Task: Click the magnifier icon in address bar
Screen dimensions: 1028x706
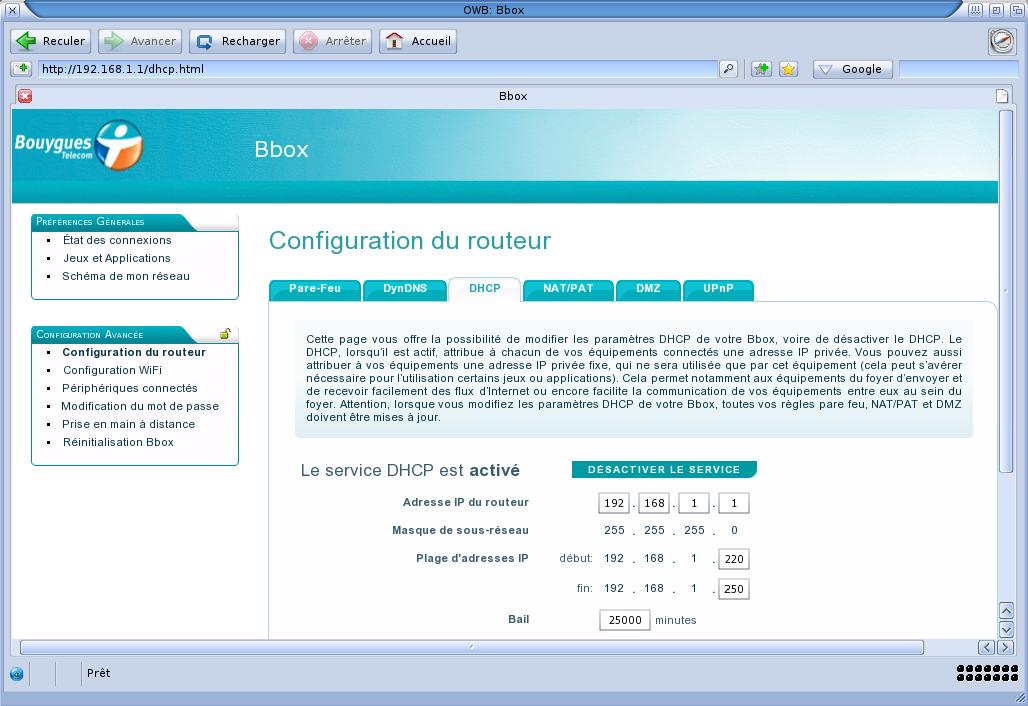Action: pos(728,69)
